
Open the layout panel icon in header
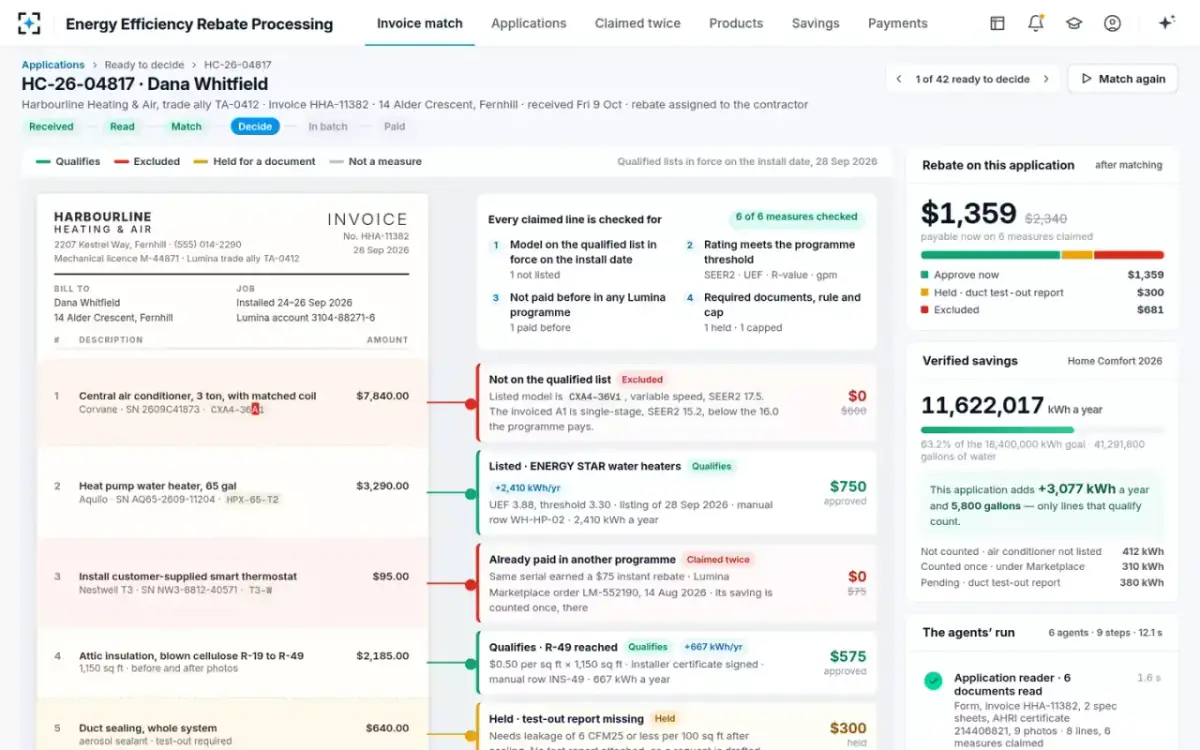click(x=997, y=23)
